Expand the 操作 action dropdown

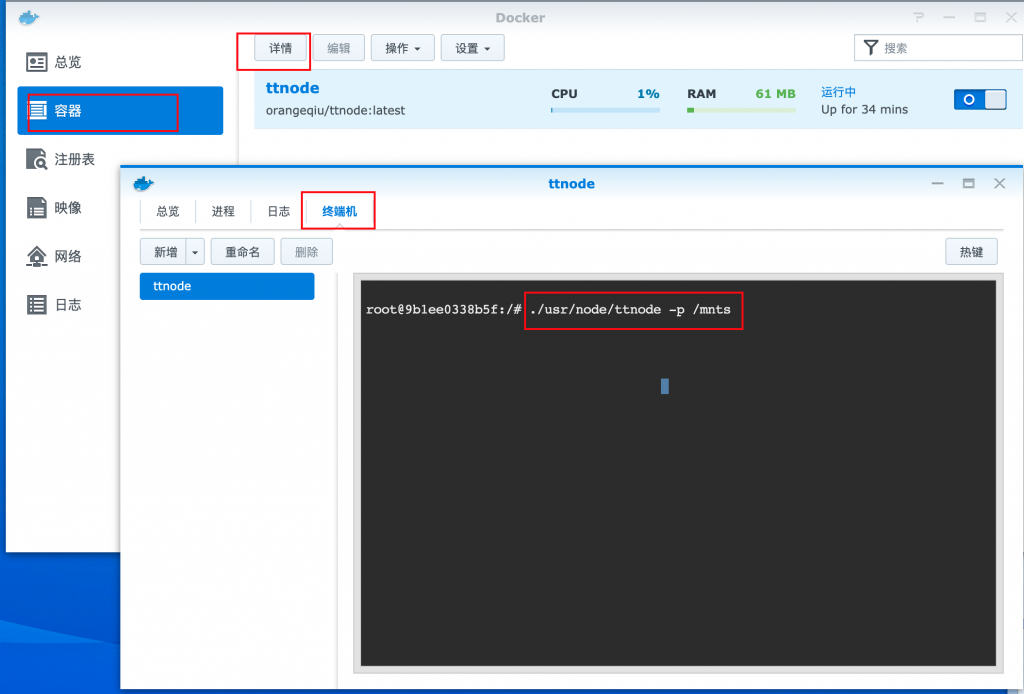[x=402, y=48]
